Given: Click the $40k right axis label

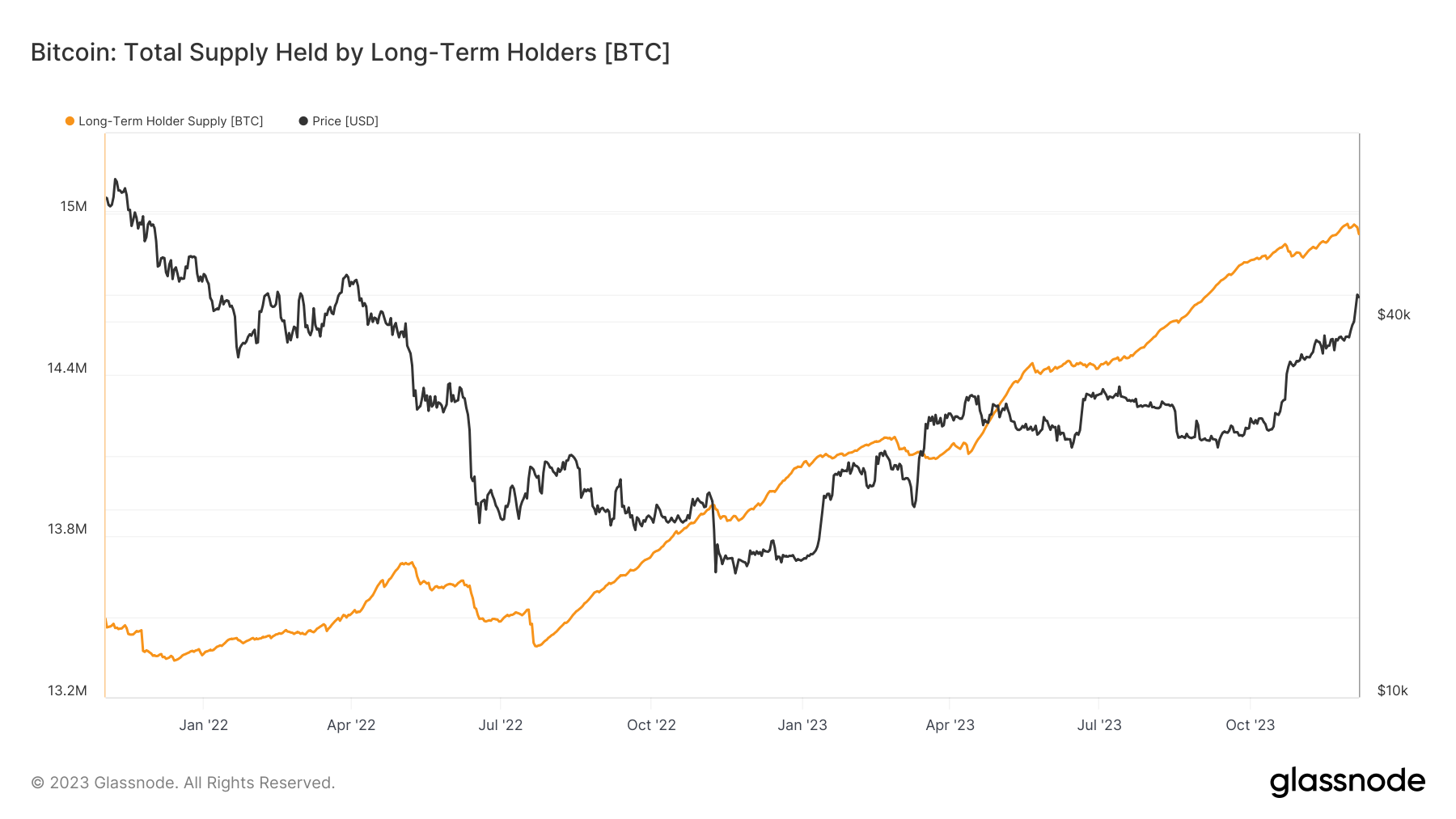Looking at the screenshot, I should 1394,315.
